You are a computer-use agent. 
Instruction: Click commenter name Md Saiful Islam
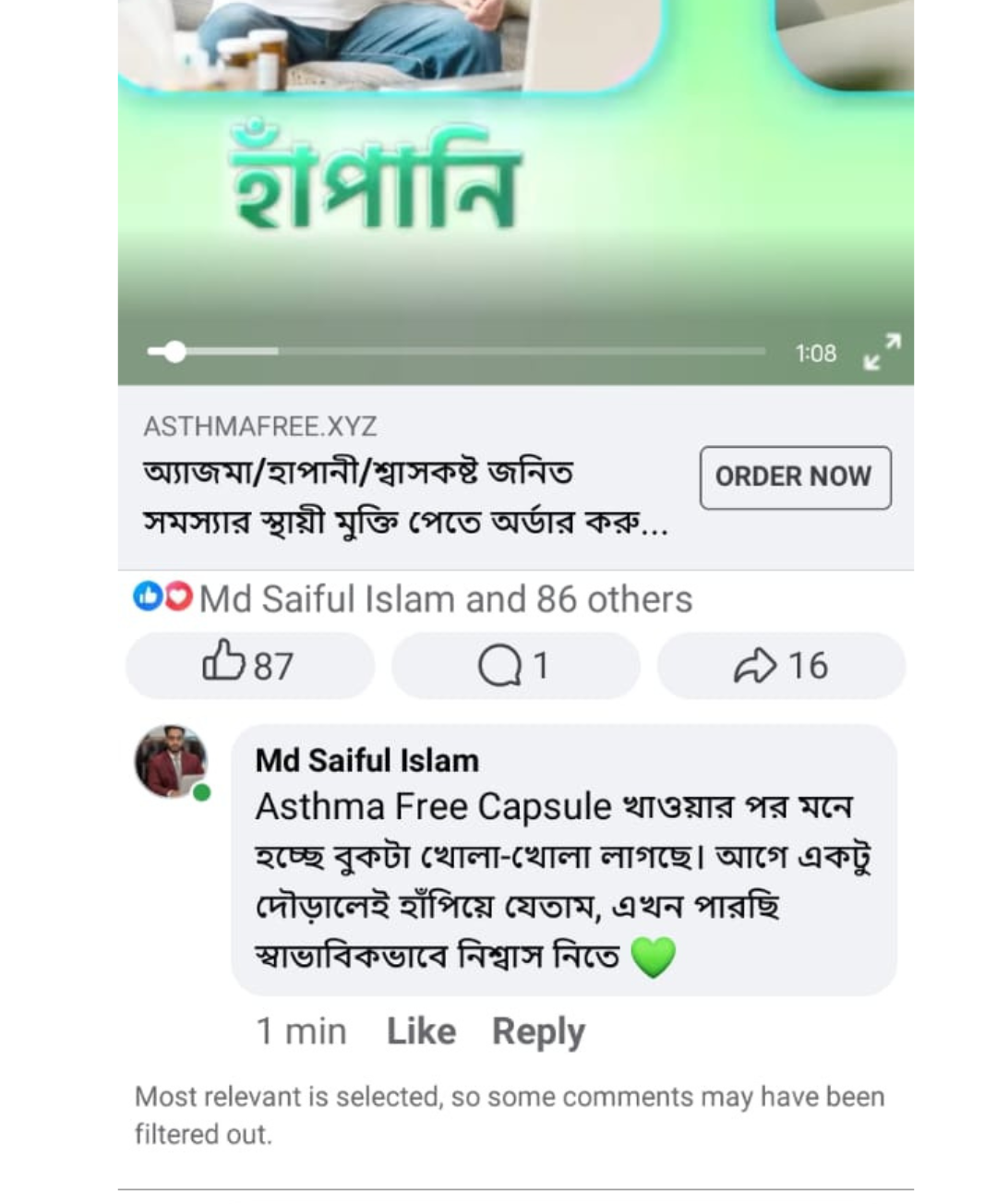[x=366, y=761]
